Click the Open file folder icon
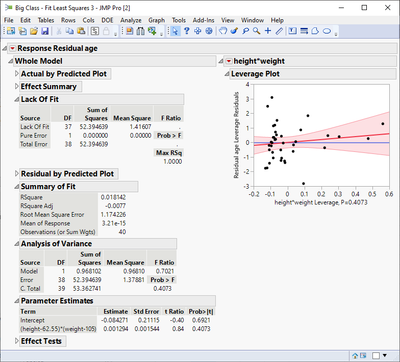Image resolution: width=400 pixels, height=362 pixels. coord(34,31)
